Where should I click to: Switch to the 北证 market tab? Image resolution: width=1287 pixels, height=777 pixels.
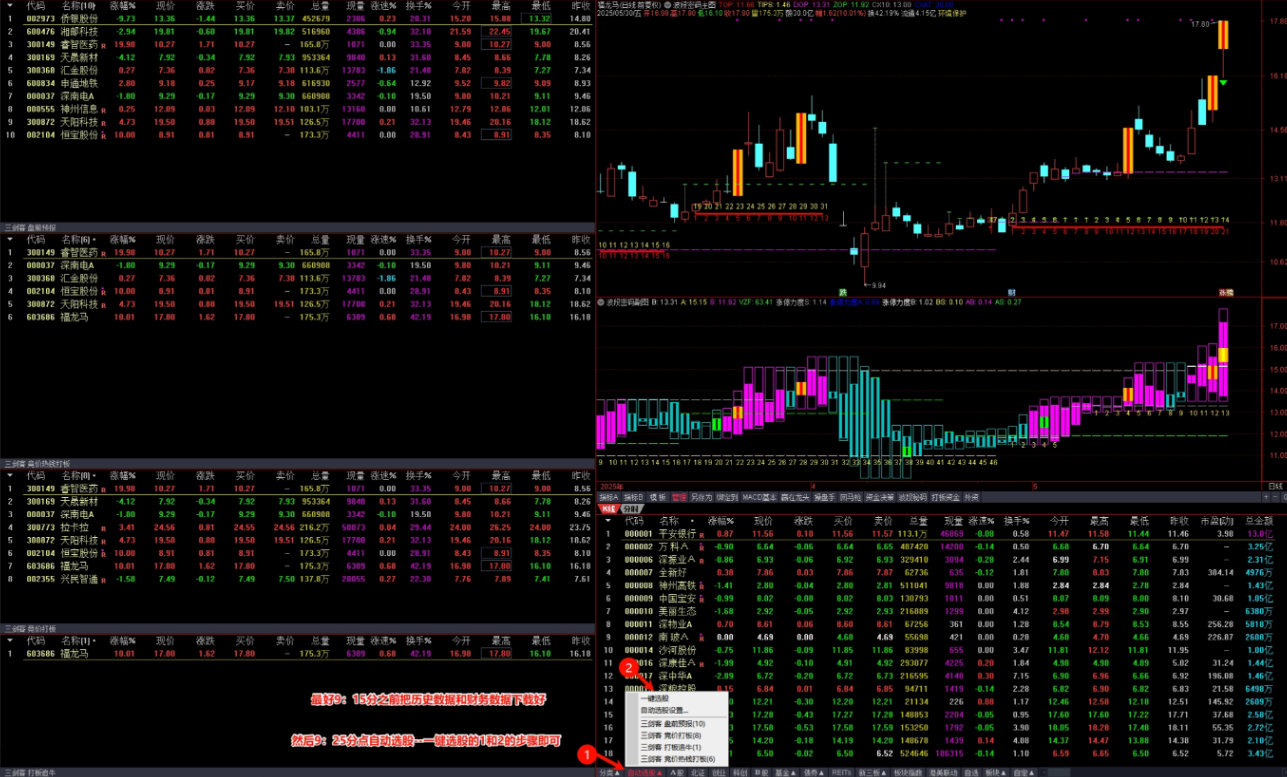point(697,772)
